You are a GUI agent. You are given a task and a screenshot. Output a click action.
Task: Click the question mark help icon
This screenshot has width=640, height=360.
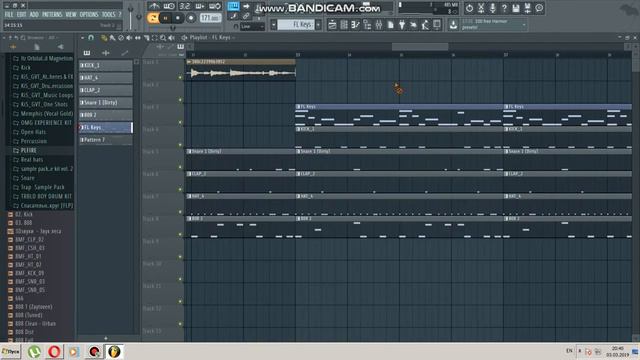(504, 8)
